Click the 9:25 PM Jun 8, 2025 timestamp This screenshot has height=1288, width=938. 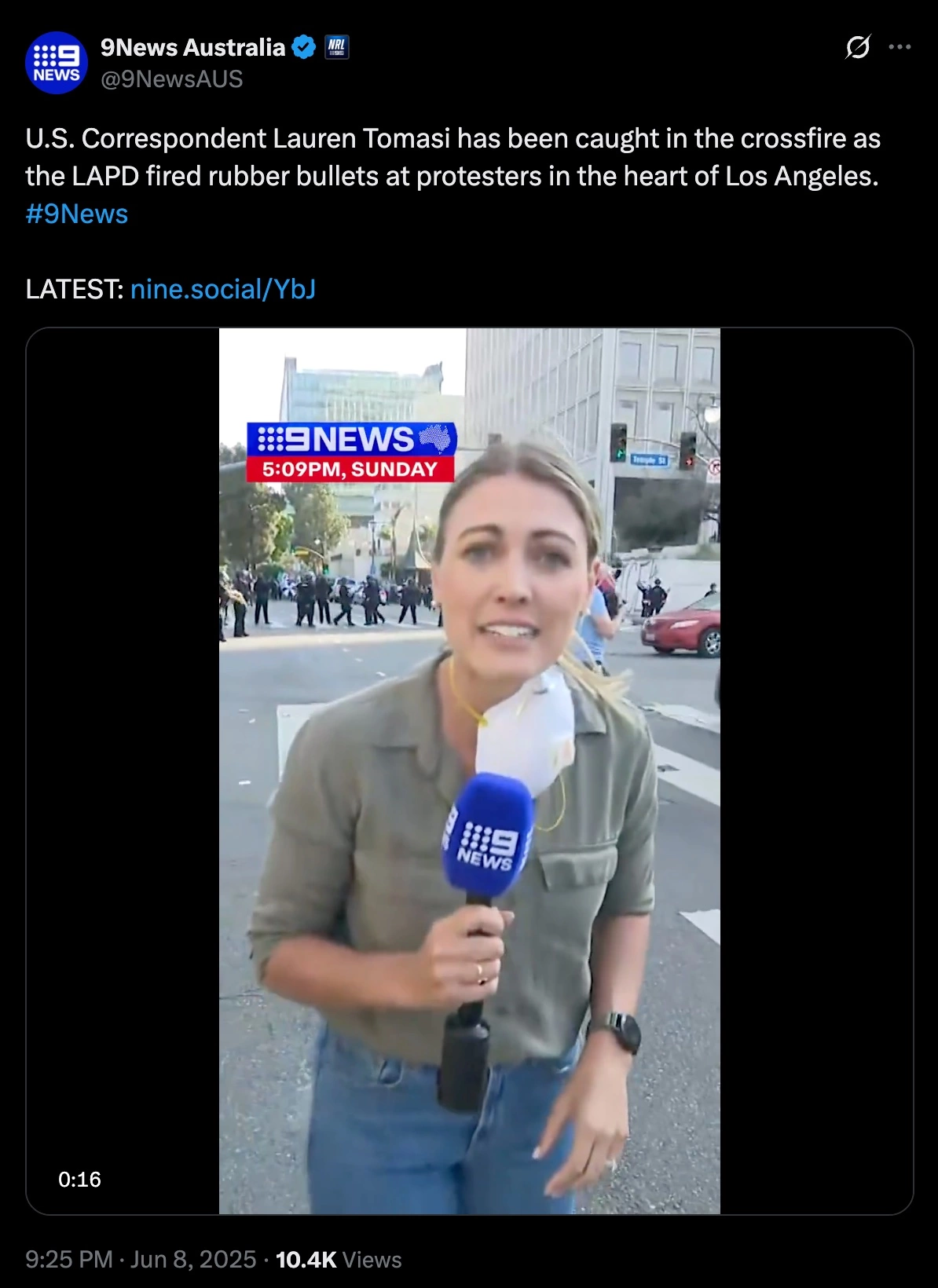pos(141,1260)
